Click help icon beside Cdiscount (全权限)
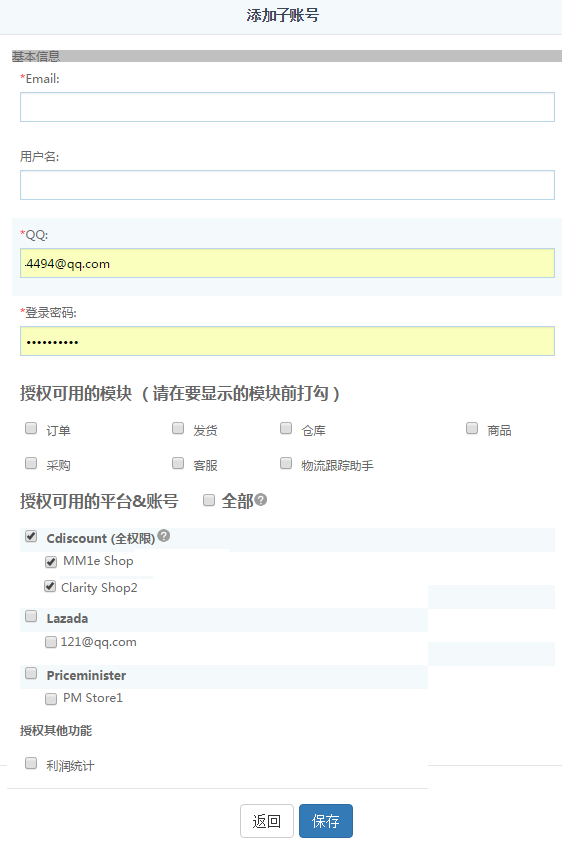The width and height of the screenshot is (562, 848). [x=164, y=536]
